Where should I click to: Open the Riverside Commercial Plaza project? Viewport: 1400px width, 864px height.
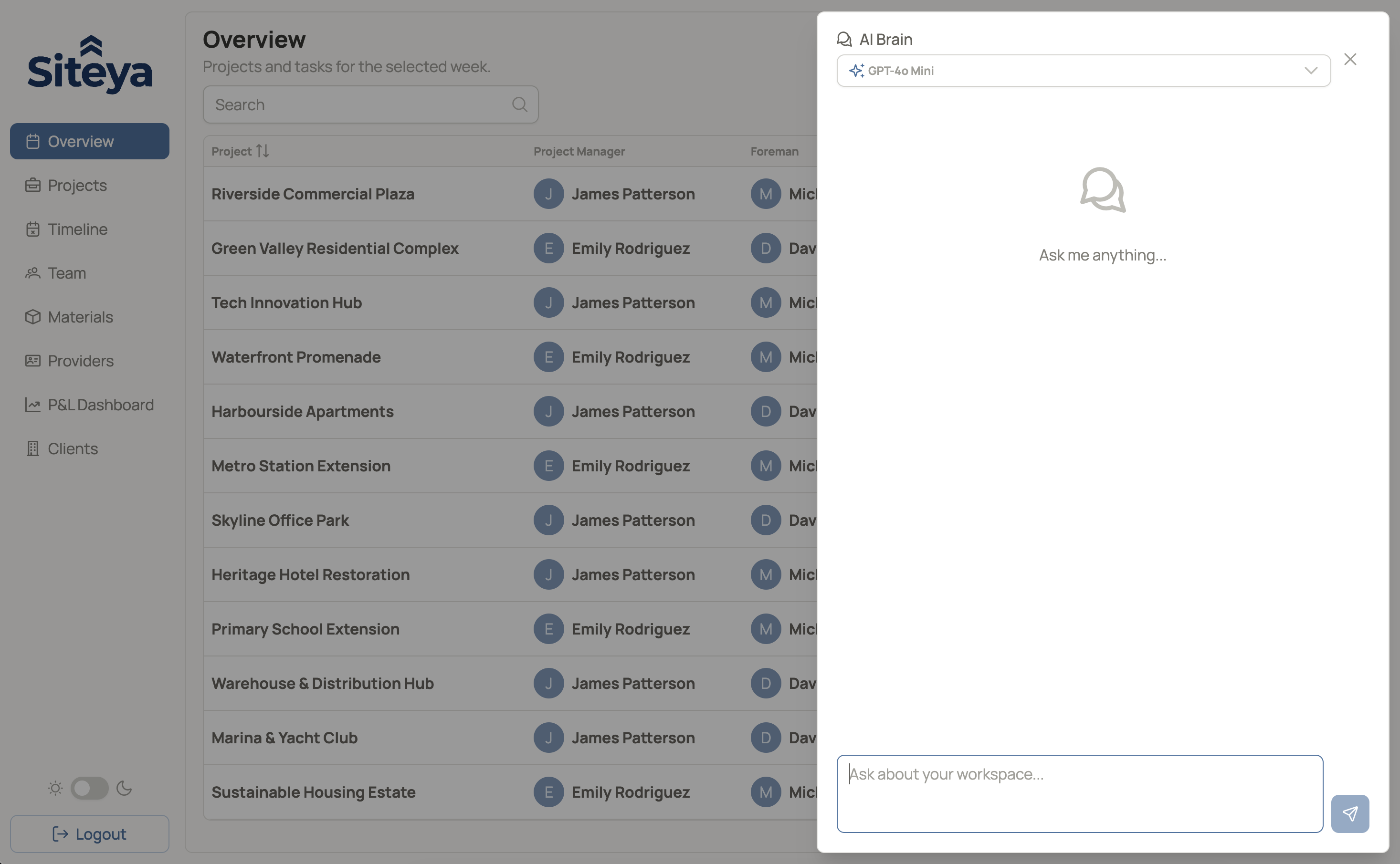pos(313,194)
